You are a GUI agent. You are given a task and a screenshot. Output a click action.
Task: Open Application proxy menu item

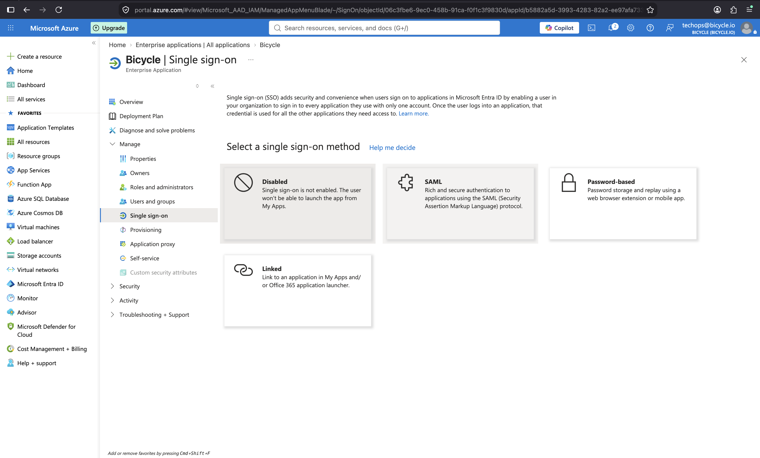(x=152, y=244)
